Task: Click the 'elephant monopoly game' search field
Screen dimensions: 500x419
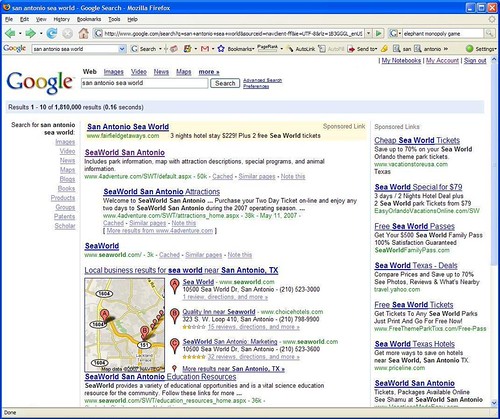Action: pyautogui.click(x=443, y=34)
